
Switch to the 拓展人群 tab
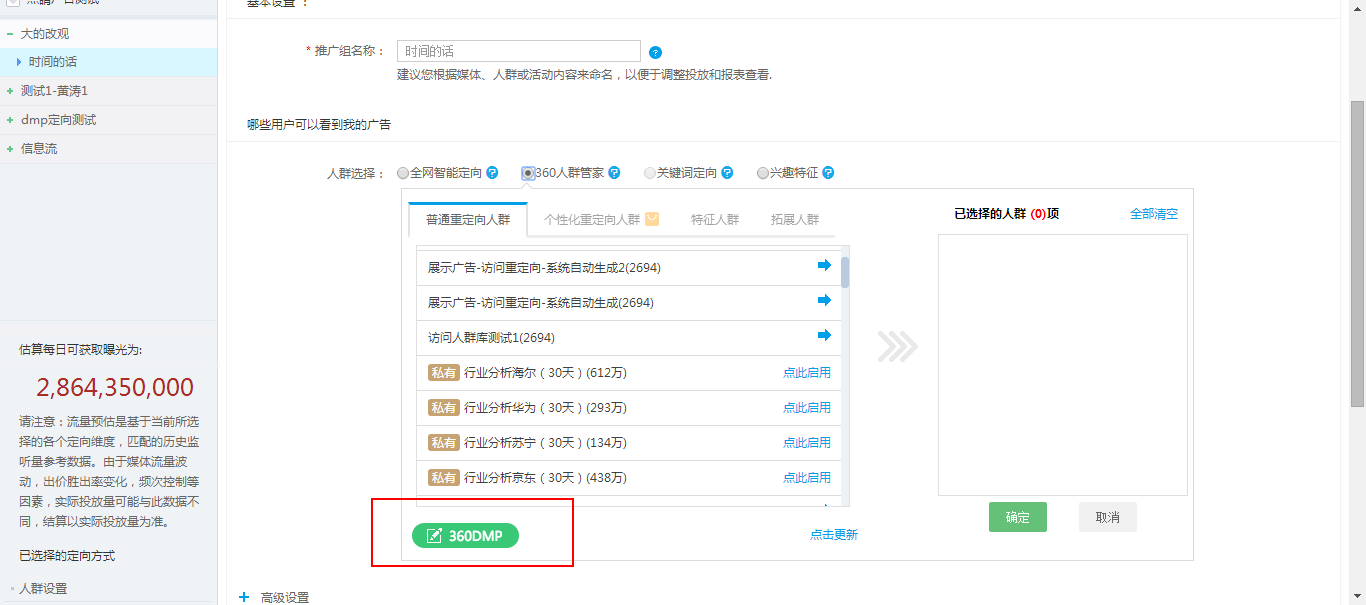click(x=795, y=217)
